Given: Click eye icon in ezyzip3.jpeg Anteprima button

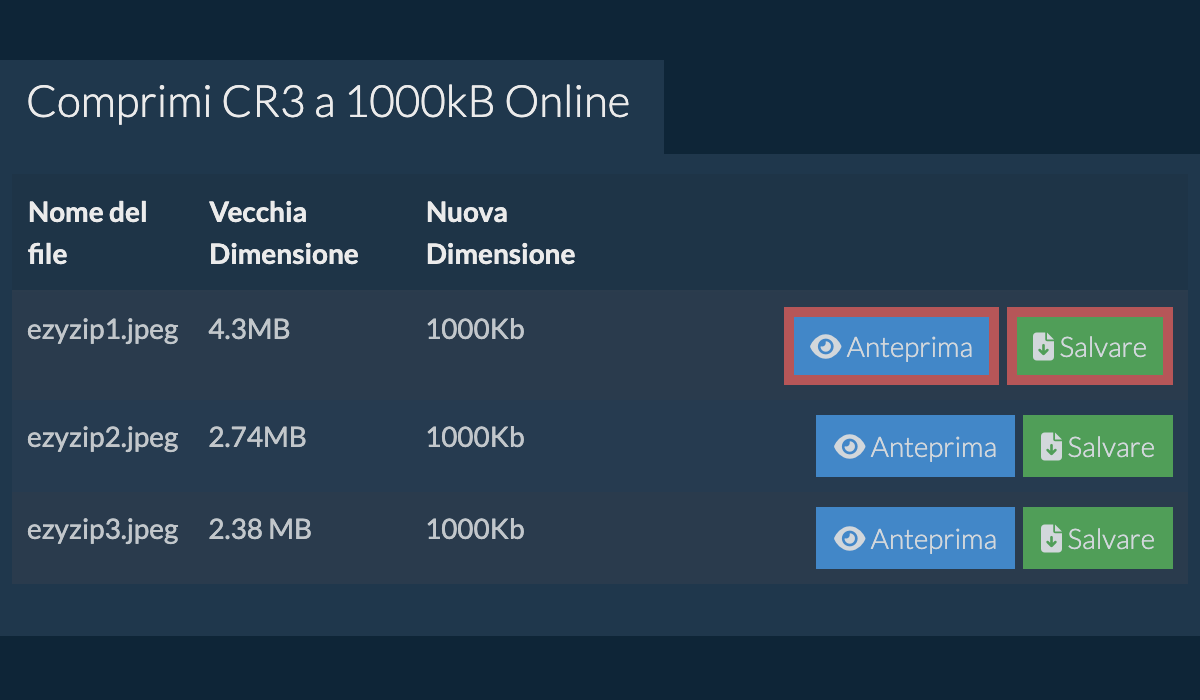Looking at the screenshot, I should coord(850,539).
